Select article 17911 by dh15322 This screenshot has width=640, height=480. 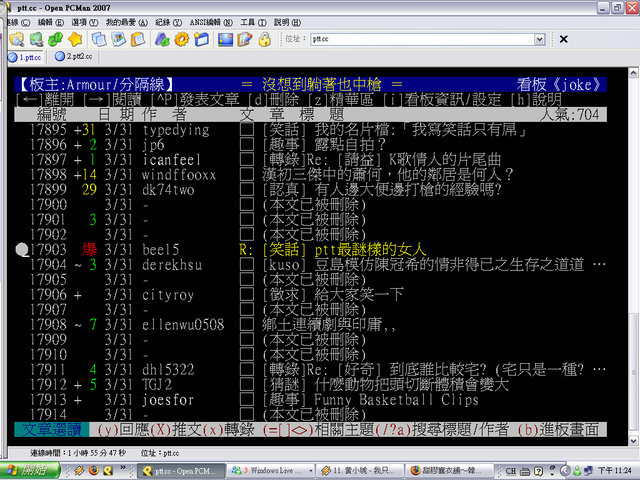click(310, 370)
